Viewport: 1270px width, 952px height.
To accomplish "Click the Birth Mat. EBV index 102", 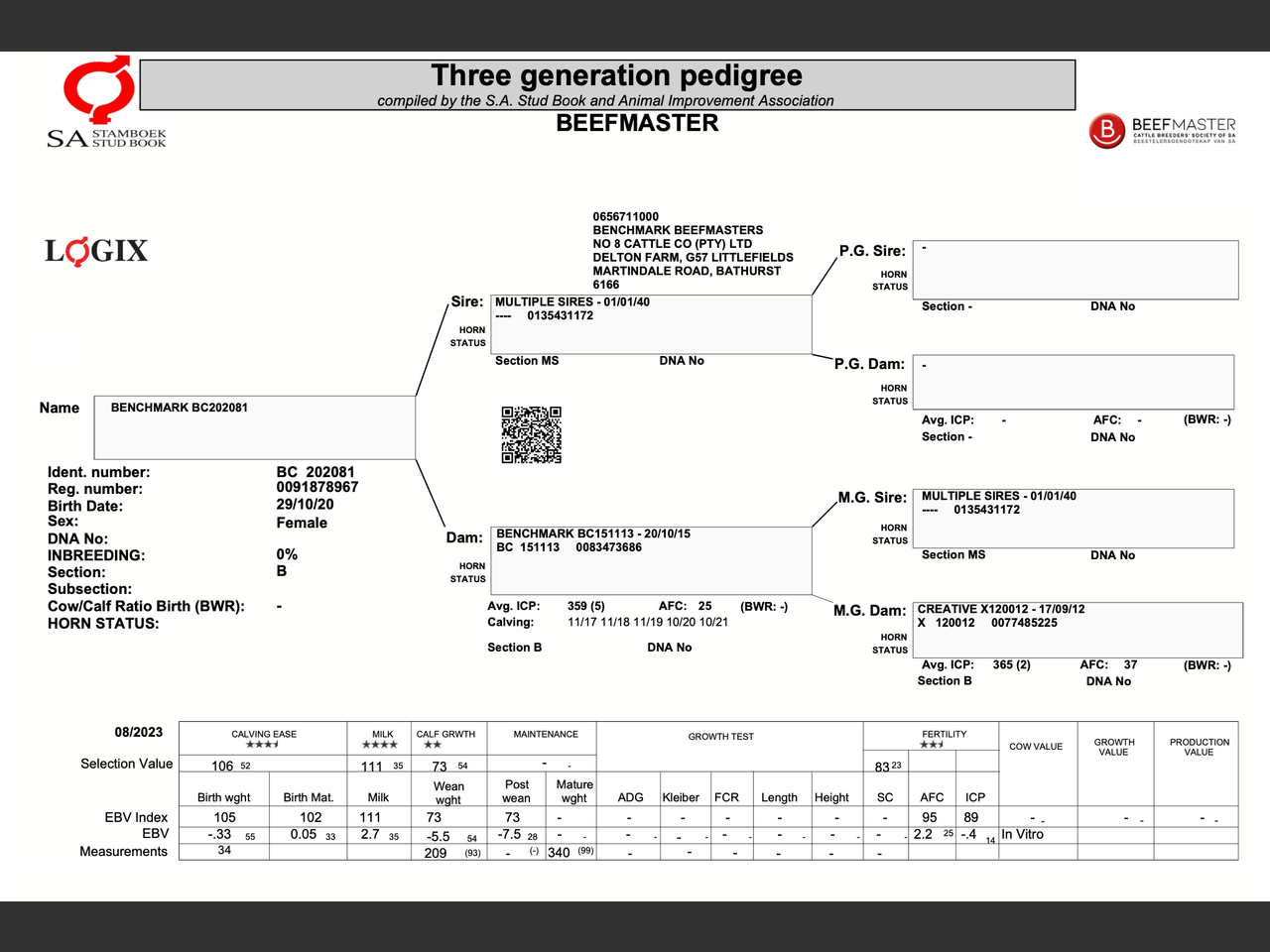I will (311, 817).
